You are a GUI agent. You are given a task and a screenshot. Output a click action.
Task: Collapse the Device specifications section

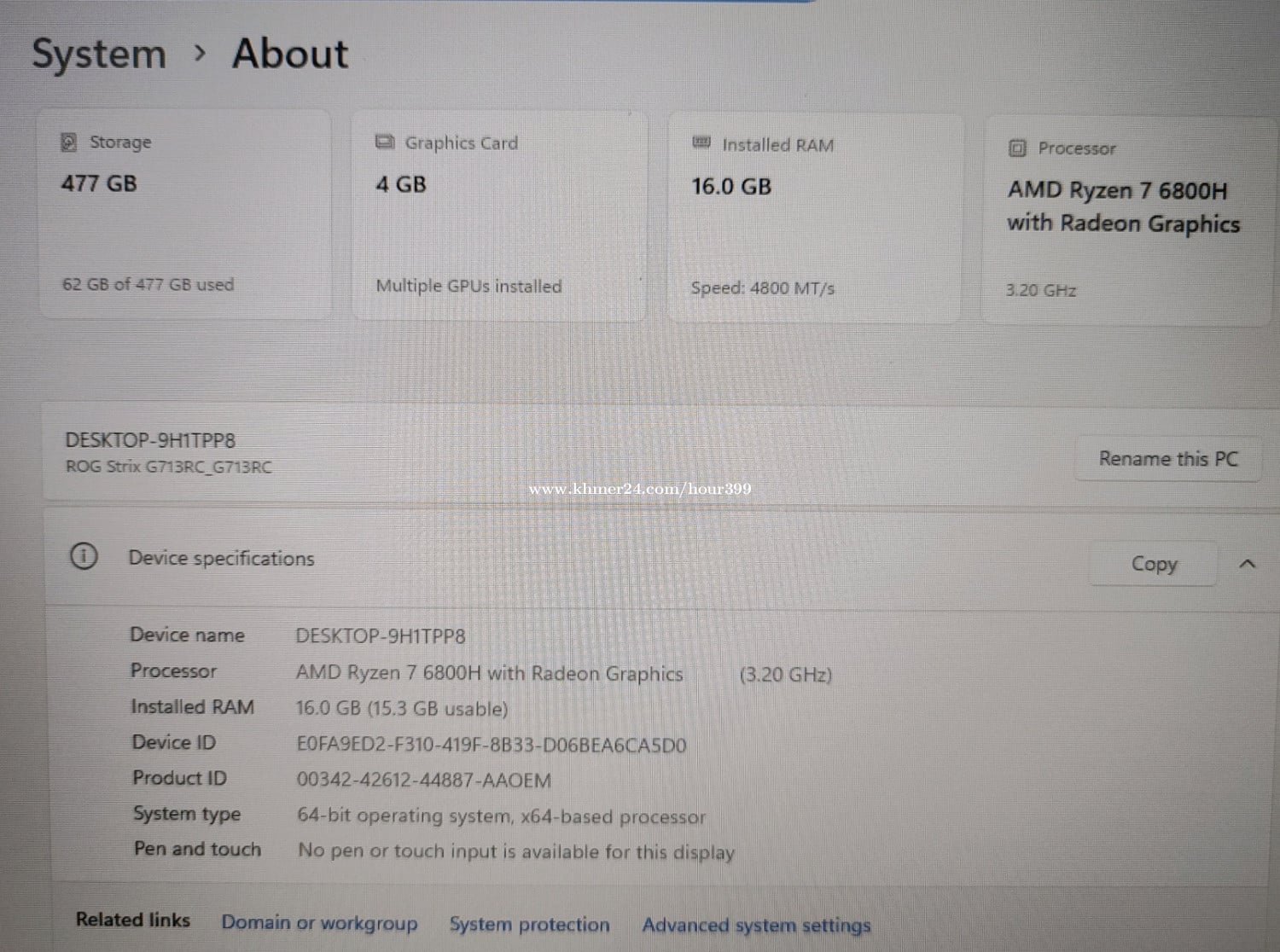pos(1247,564)
